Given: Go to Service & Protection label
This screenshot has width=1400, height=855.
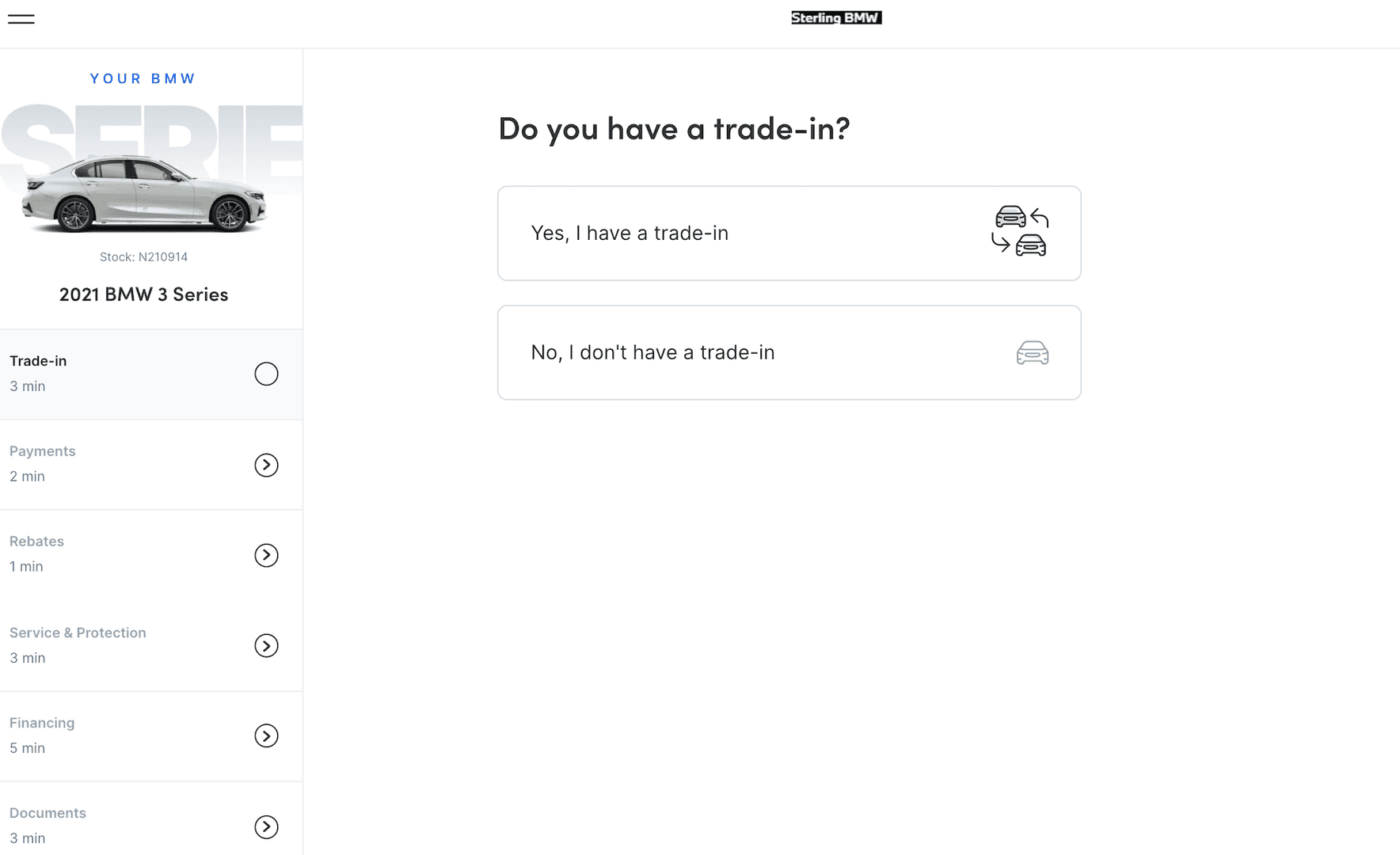Looking at the screenshot, I should pos(78,633).
